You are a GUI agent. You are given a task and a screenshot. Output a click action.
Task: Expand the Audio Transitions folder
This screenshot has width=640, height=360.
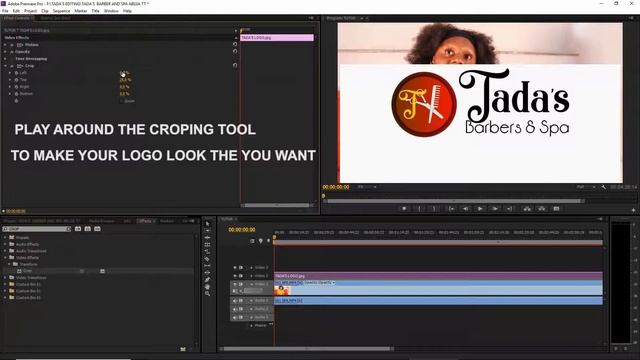click(x=5, y=251)
